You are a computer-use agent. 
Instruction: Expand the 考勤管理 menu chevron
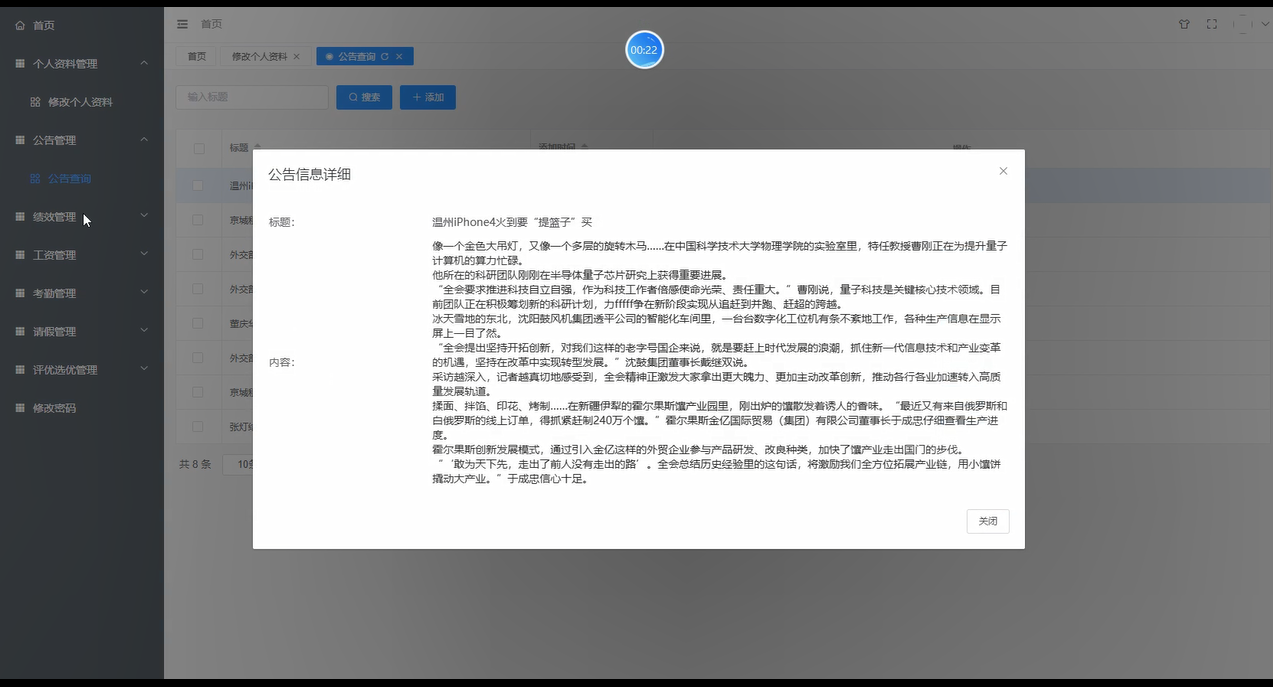coord(144,293)
